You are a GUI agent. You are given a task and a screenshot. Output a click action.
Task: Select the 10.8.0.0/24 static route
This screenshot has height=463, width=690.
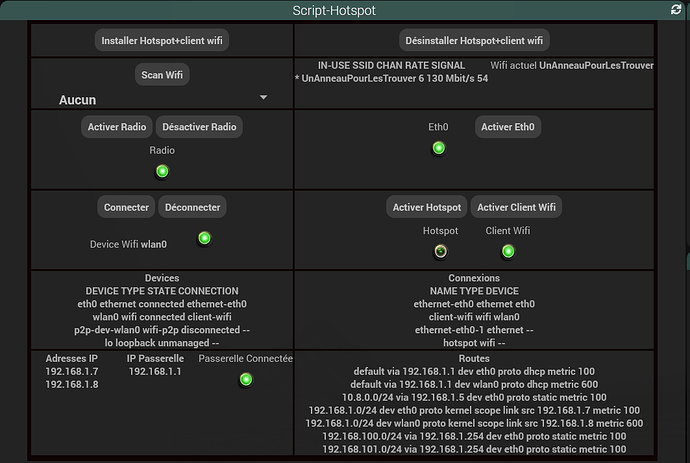[474, 397]
